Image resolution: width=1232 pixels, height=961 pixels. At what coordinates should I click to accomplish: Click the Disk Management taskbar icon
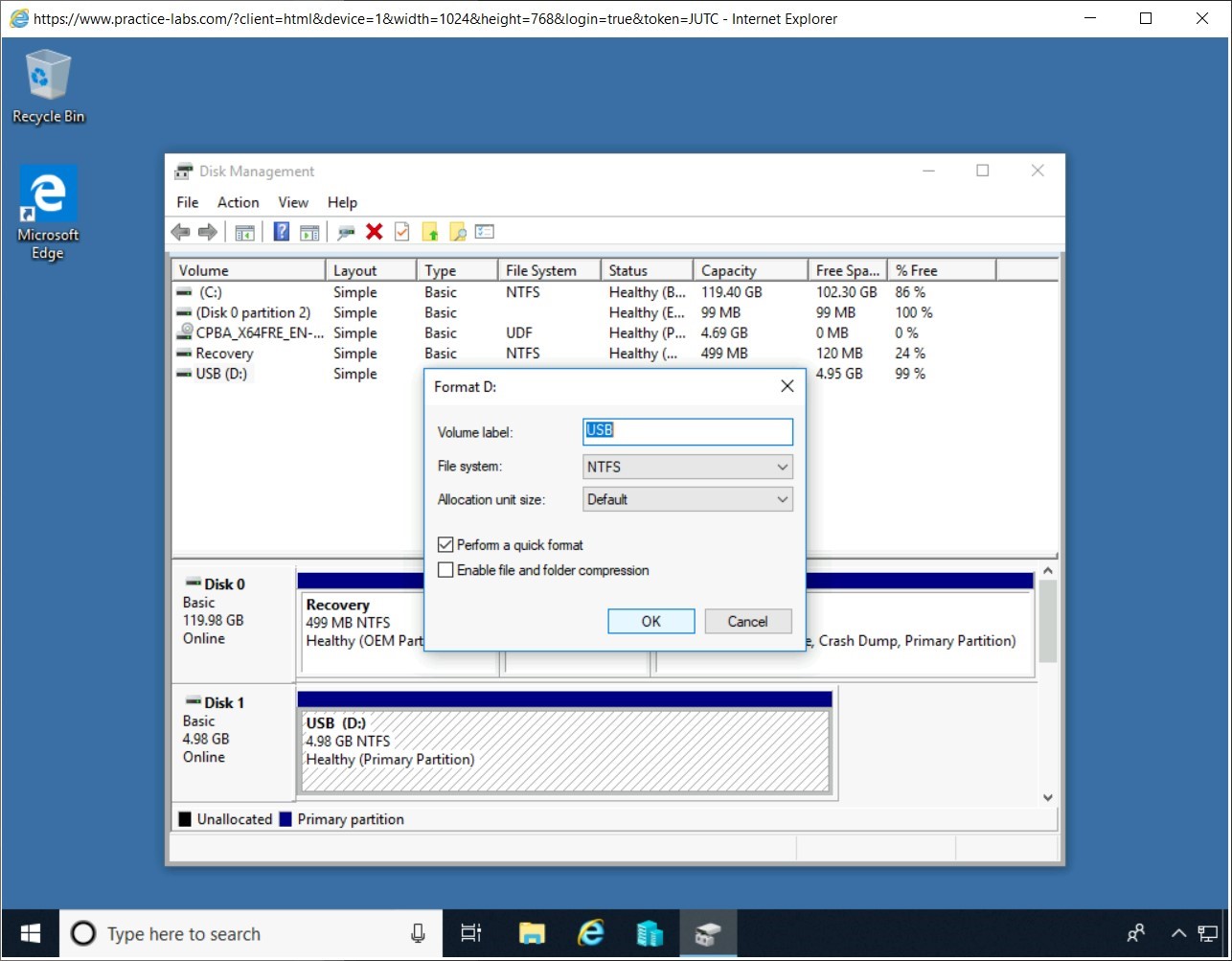pos(709,933)
